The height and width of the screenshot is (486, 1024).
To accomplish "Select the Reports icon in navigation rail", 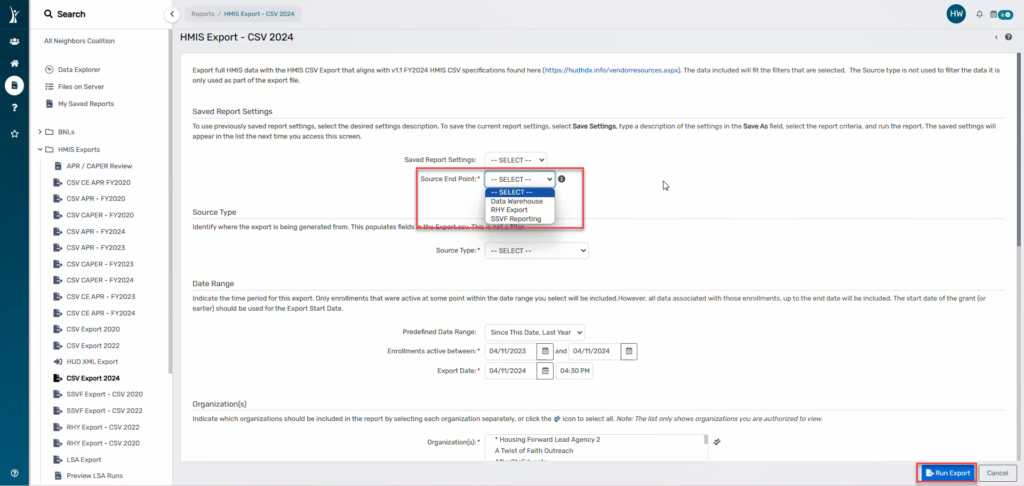I will (14, 86).
